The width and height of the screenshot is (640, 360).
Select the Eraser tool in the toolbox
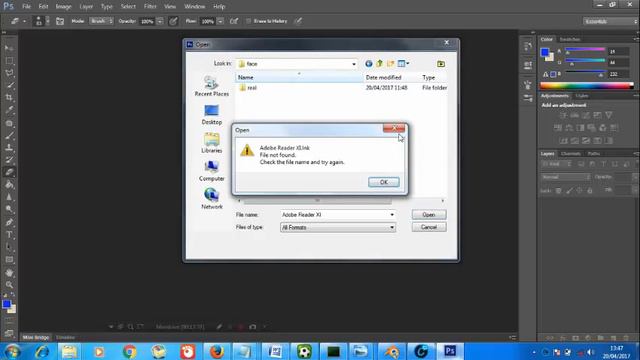9,172
